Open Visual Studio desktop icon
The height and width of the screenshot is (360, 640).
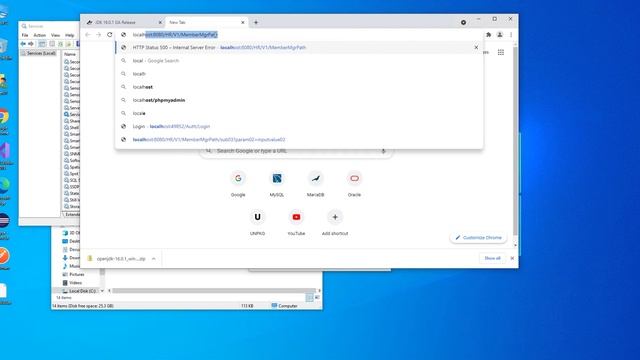pyautogui.click(x=5, y=156)
